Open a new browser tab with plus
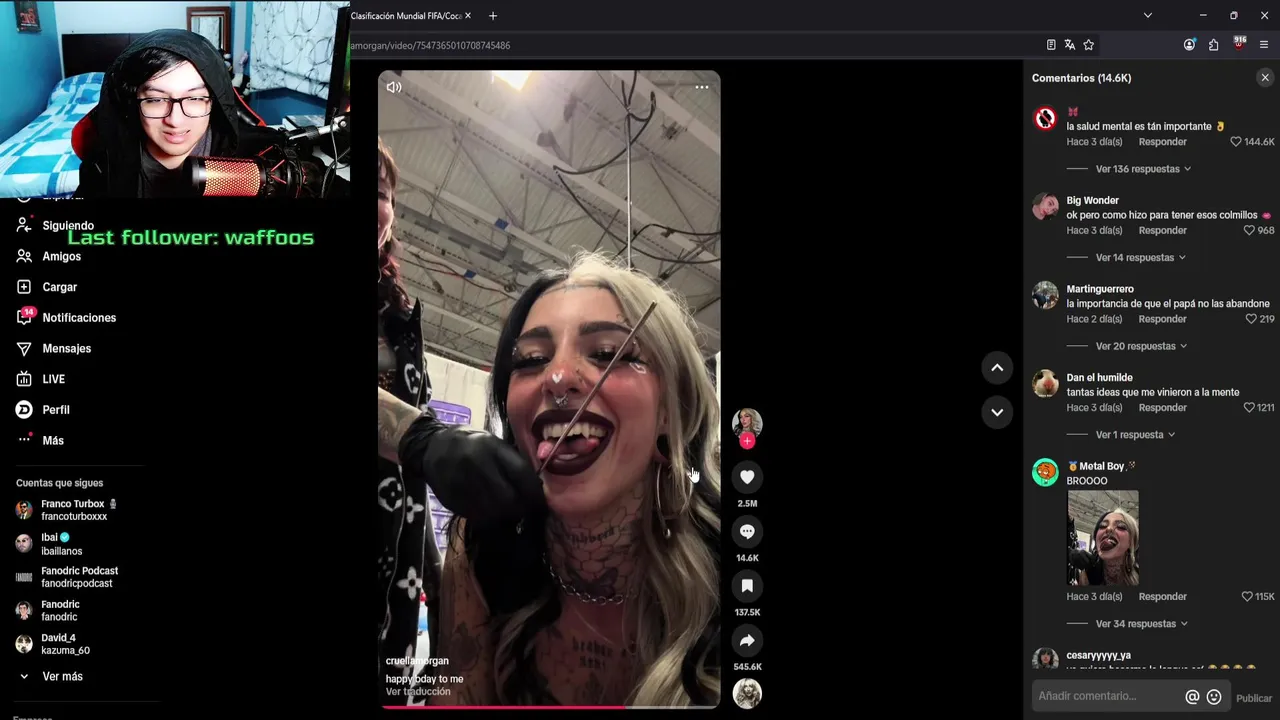This screenshot has width=1280, height=720. pos(493,15)
